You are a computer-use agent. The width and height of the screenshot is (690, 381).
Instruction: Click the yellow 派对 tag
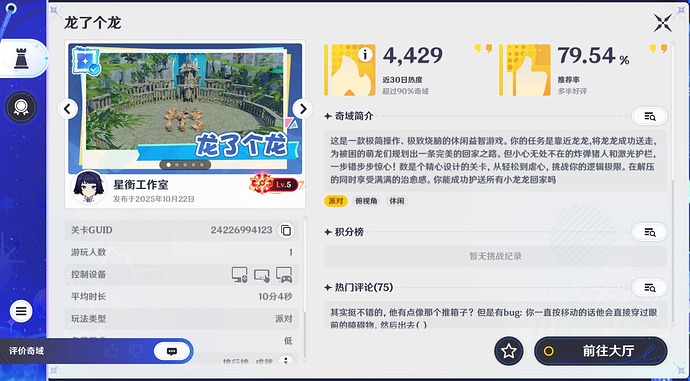336,201
